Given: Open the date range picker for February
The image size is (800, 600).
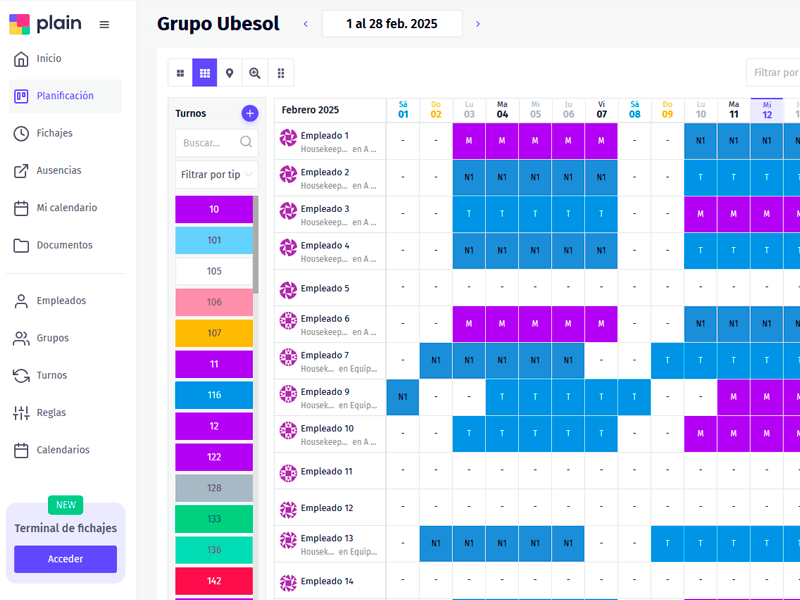Looking at the screenshot, I should 391,24.
